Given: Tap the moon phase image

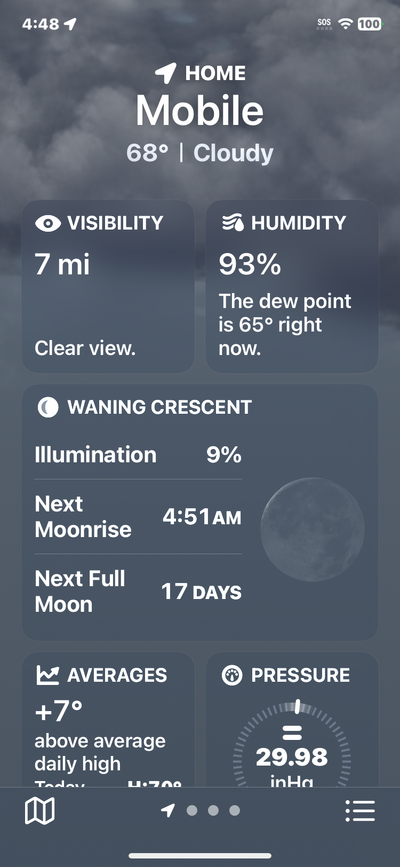Looking at the screenshot, I should pos(313,530).
